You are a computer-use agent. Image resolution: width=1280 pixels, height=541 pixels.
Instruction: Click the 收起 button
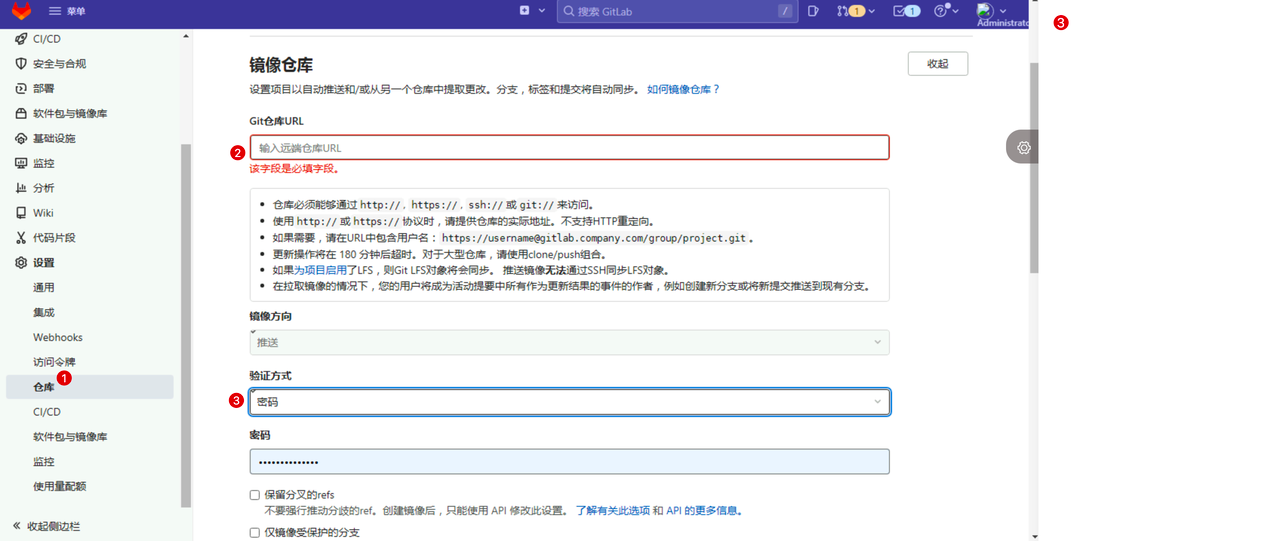coord(937,64)
